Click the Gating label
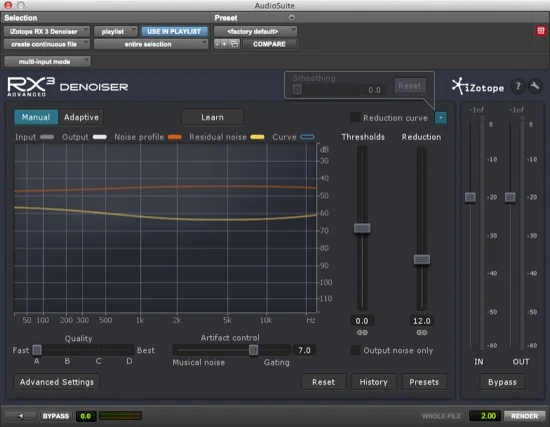Screen dimensions: 550x427 pyautogui.click(x=277, y=362)
